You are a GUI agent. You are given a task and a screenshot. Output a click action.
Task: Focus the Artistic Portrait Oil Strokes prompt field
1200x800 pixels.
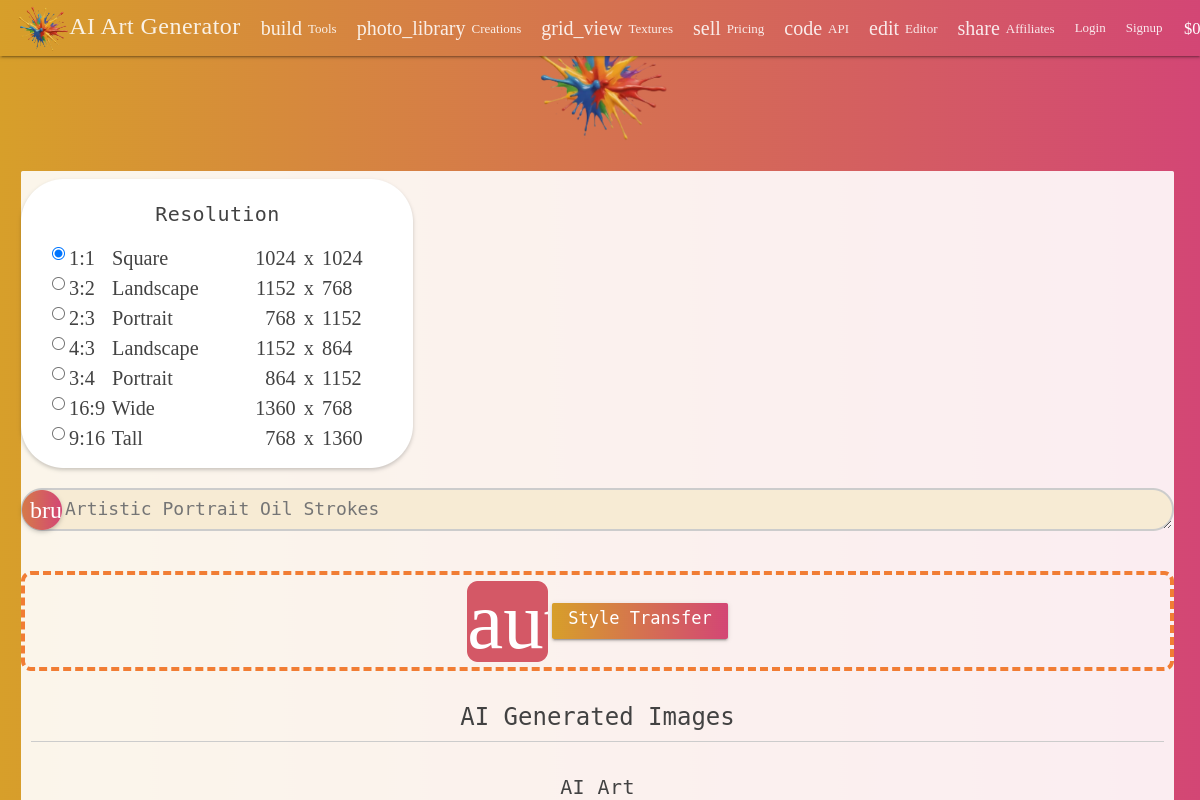click(597, 509)
